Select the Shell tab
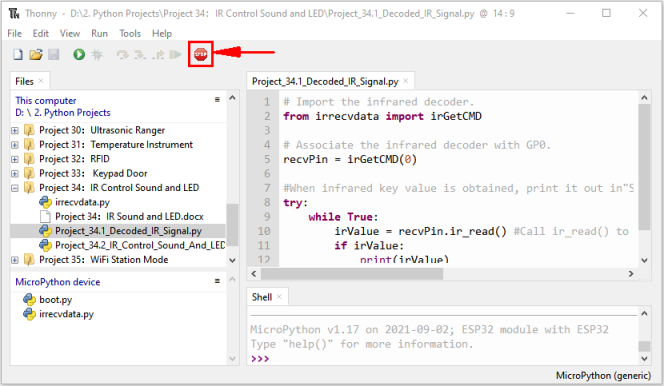The height and width of the screenshot is (387, 664). tap(262, 297)
